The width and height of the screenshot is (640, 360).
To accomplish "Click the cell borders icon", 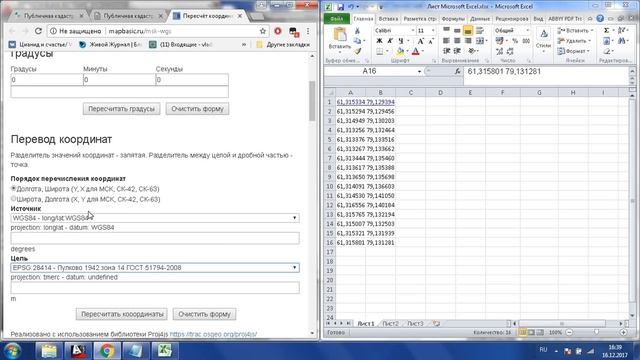I will click(380, 51).
